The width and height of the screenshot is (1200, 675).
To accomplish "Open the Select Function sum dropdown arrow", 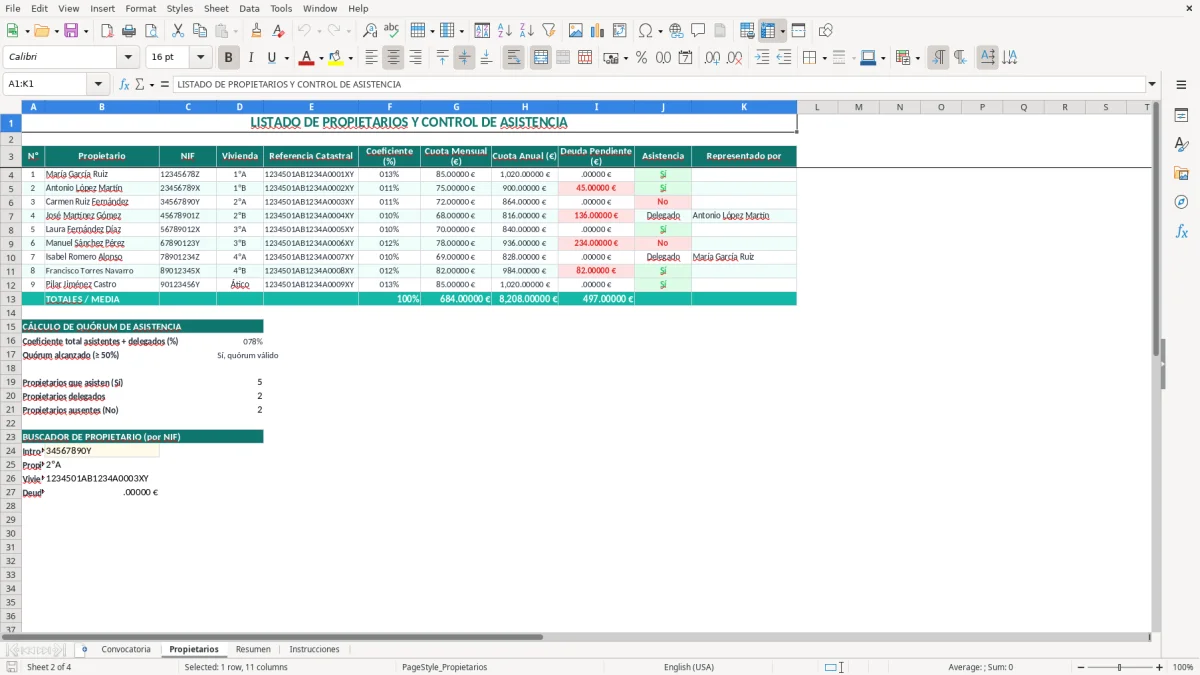I will click(152, 84).
